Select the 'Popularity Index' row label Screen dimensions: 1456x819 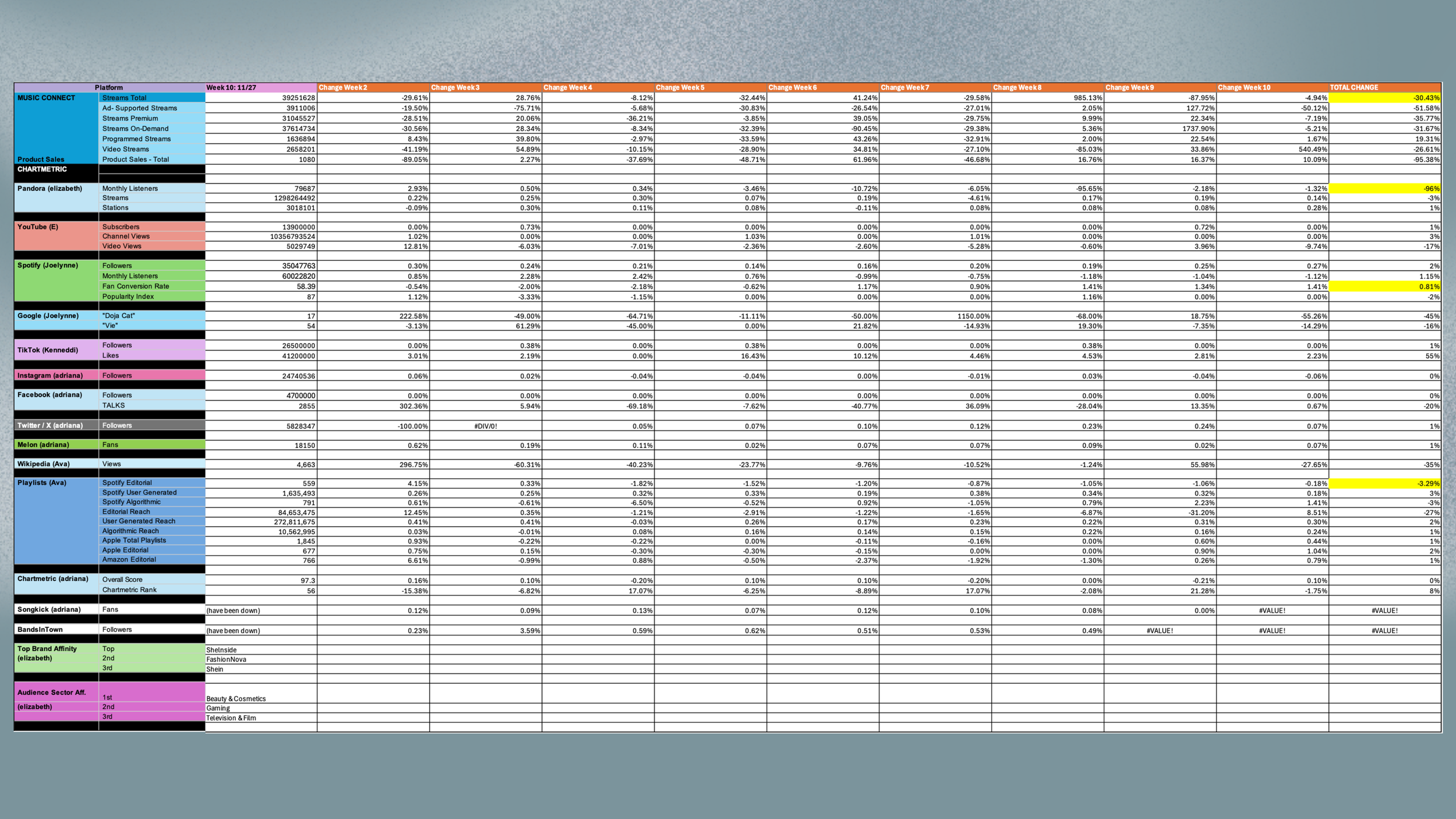click(x=152, y=296)
